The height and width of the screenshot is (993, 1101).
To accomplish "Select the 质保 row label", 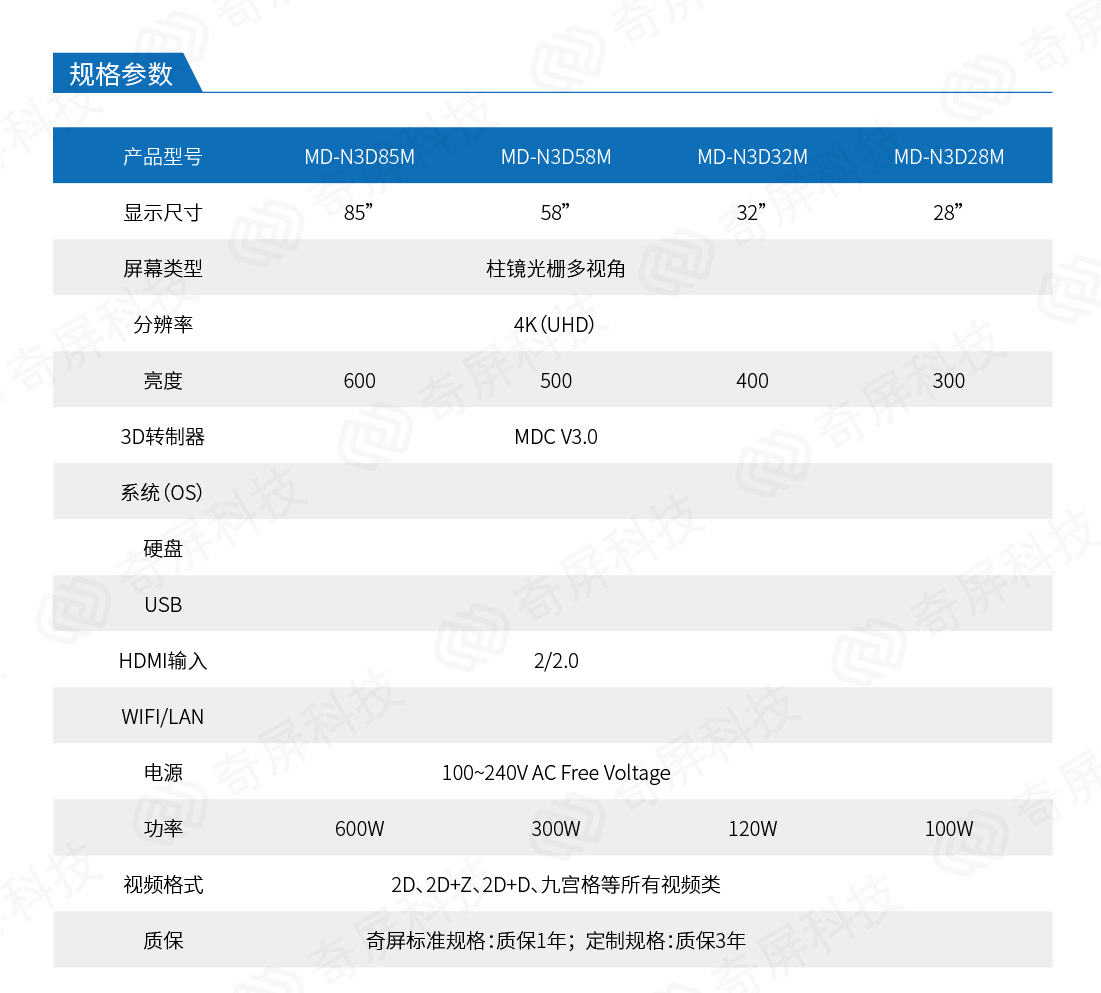I will click(x=163, y=941).
